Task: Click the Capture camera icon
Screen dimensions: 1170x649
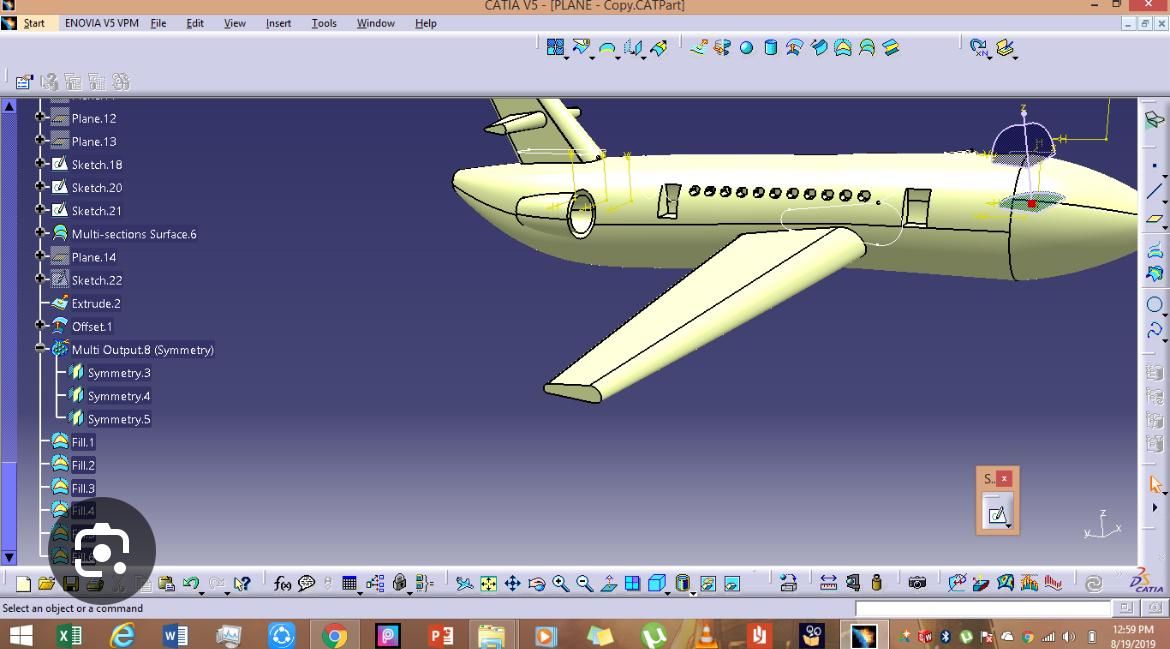Action: coord(917,583)
